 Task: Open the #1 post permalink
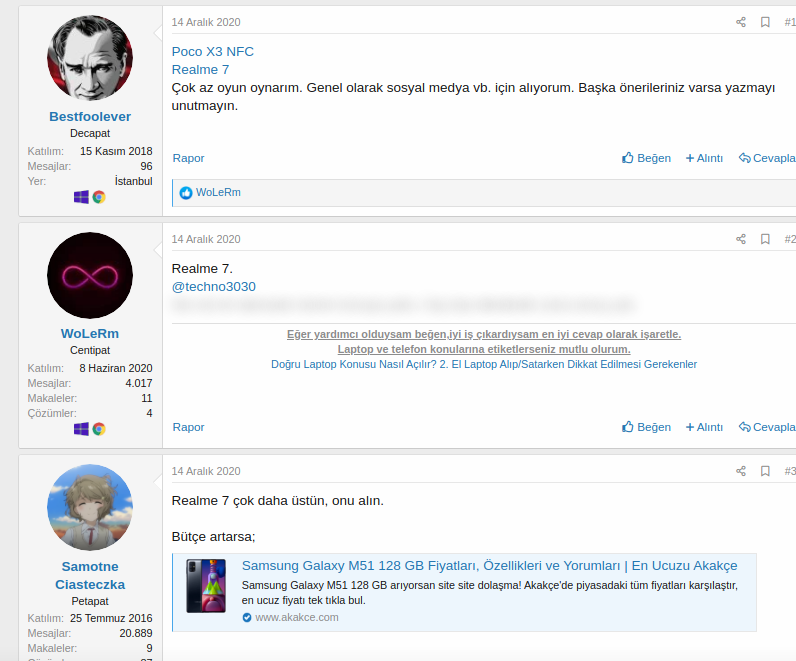(x=790, y=22)
